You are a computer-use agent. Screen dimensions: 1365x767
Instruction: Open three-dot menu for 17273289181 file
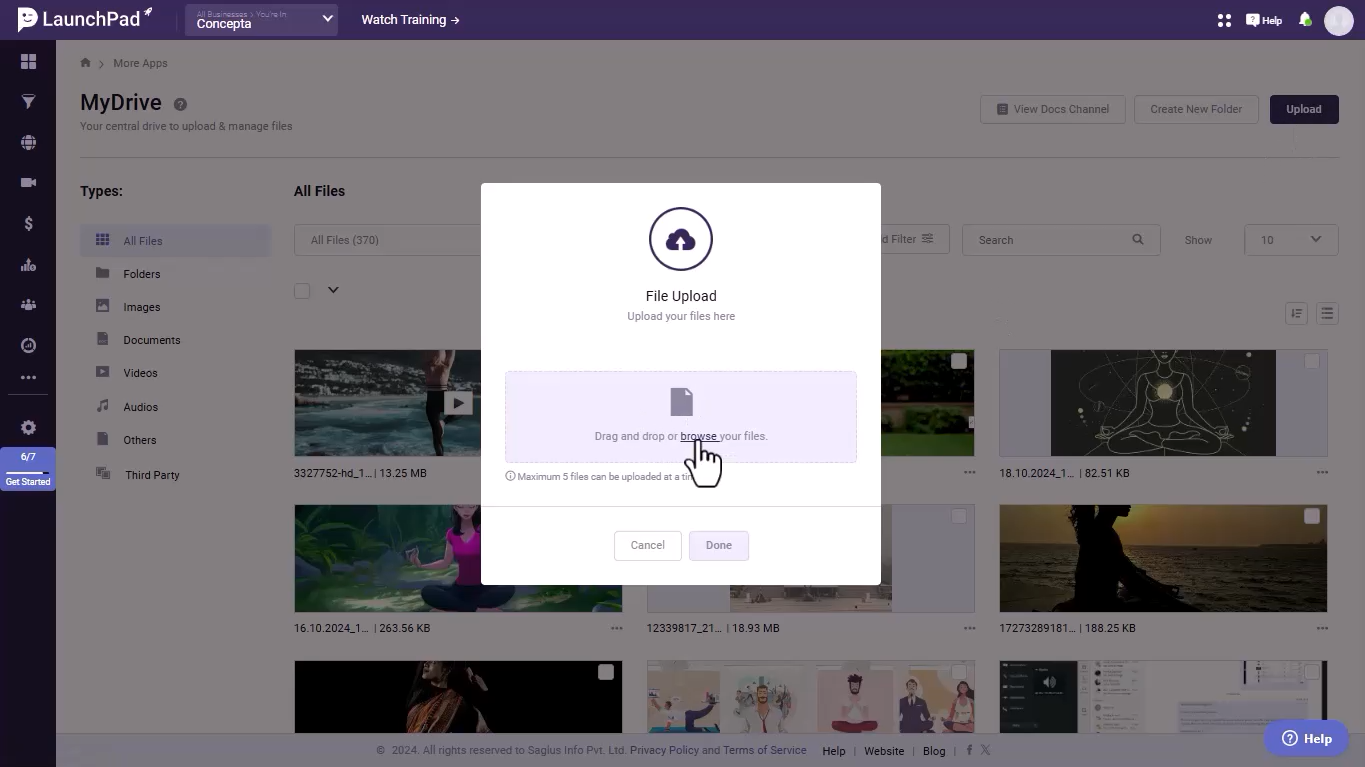[1322, 628]
